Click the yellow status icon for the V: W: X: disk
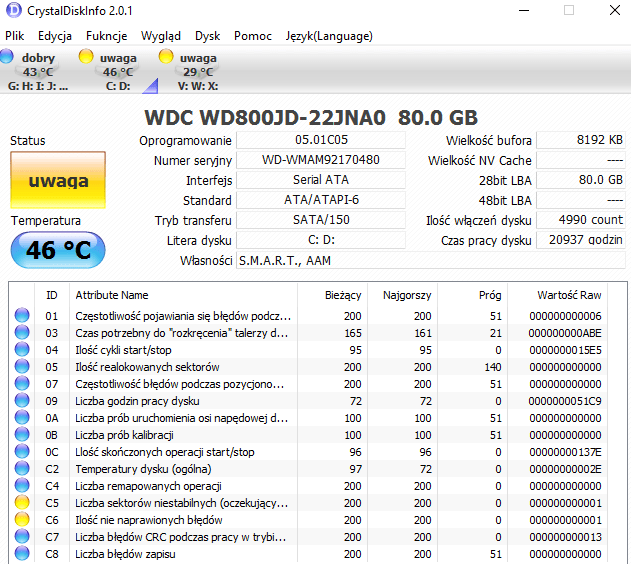 [x=166, y=56]
